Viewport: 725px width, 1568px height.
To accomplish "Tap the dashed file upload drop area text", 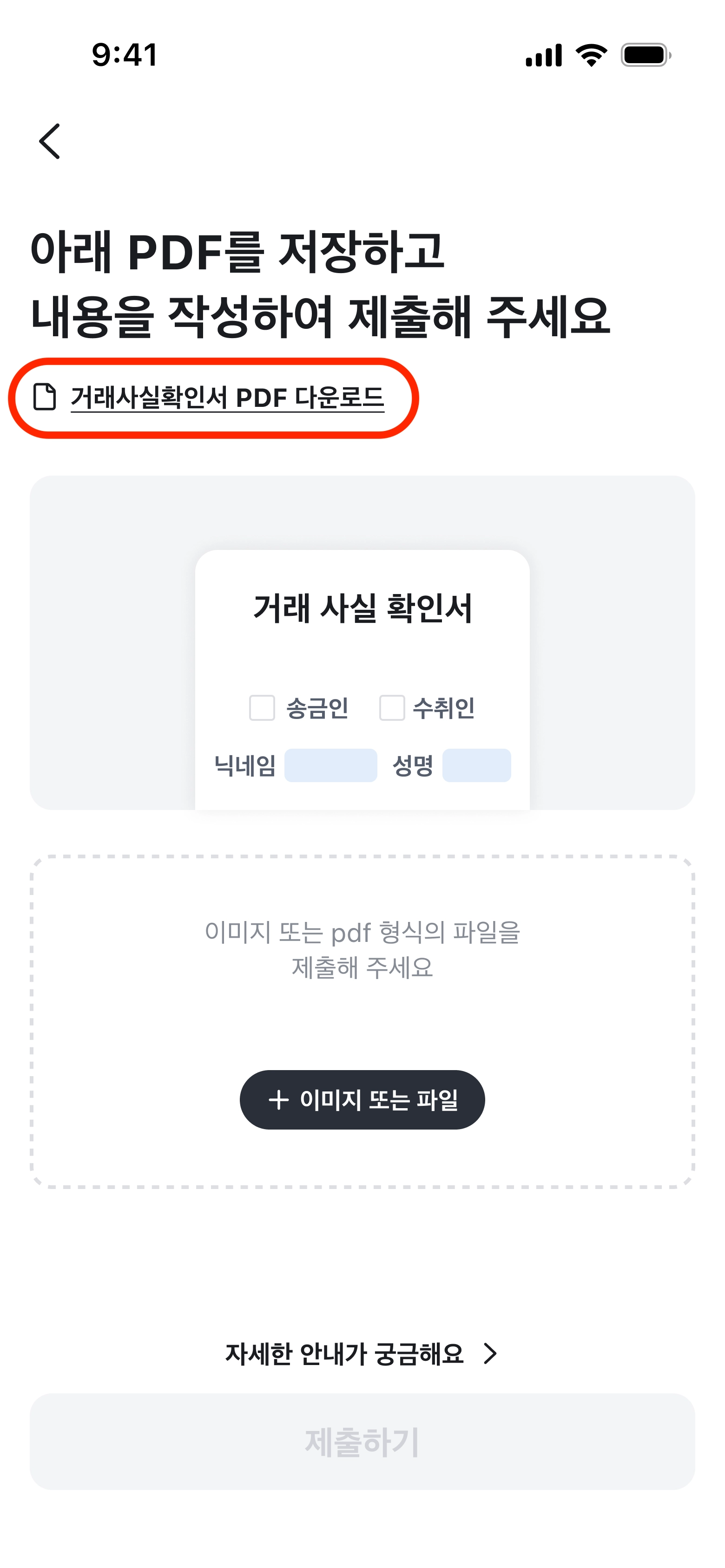I will point(362,949).
